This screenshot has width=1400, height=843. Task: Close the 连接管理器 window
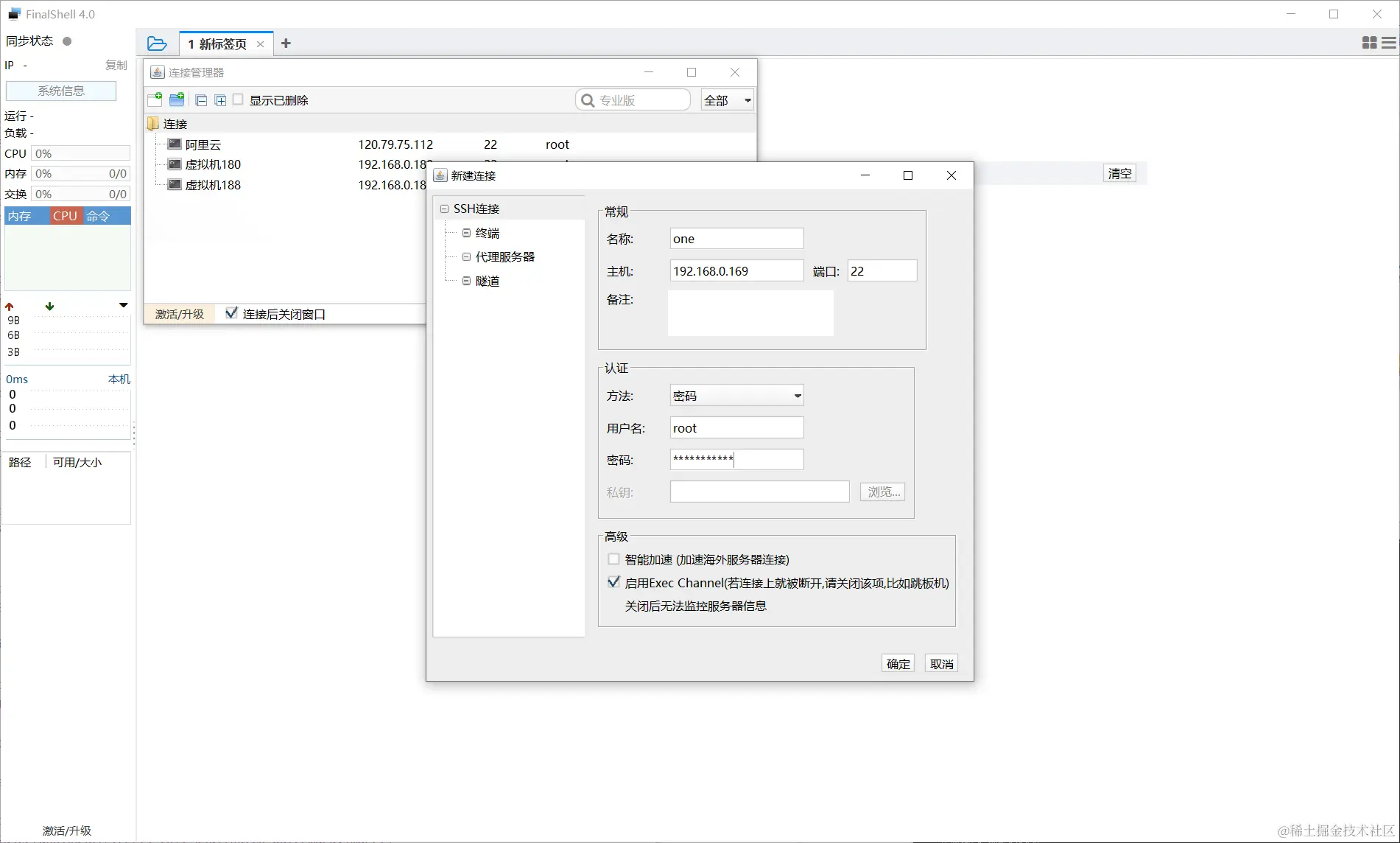735,72
